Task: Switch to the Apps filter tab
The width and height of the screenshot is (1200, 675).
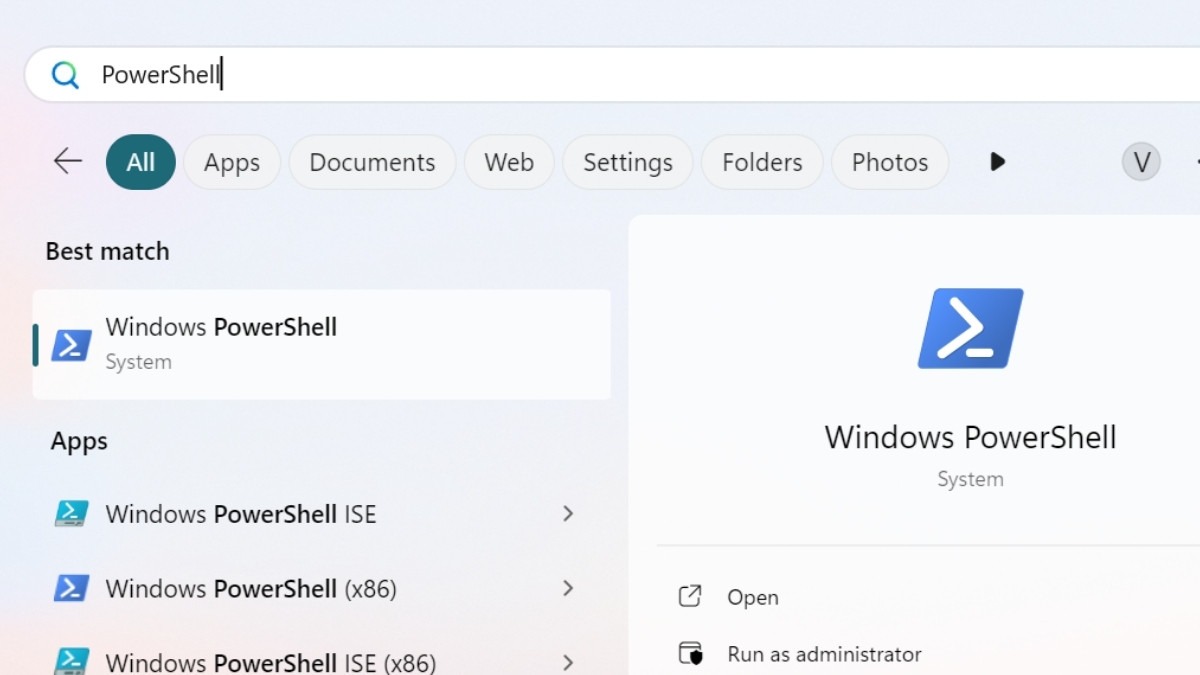Action: pyautogui.click(x=232, y=162)
